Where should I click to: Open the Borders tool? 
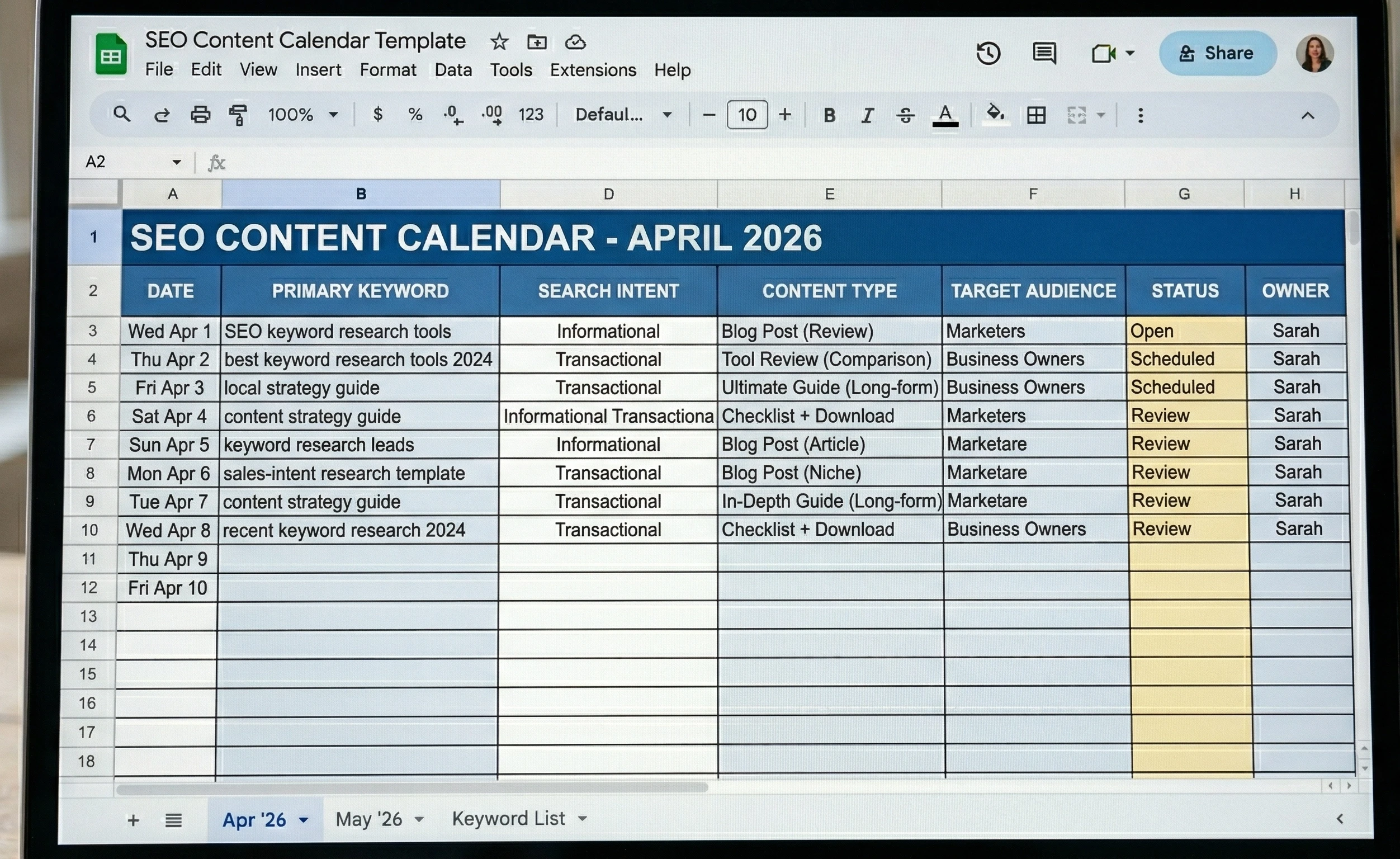point(1036,115)
